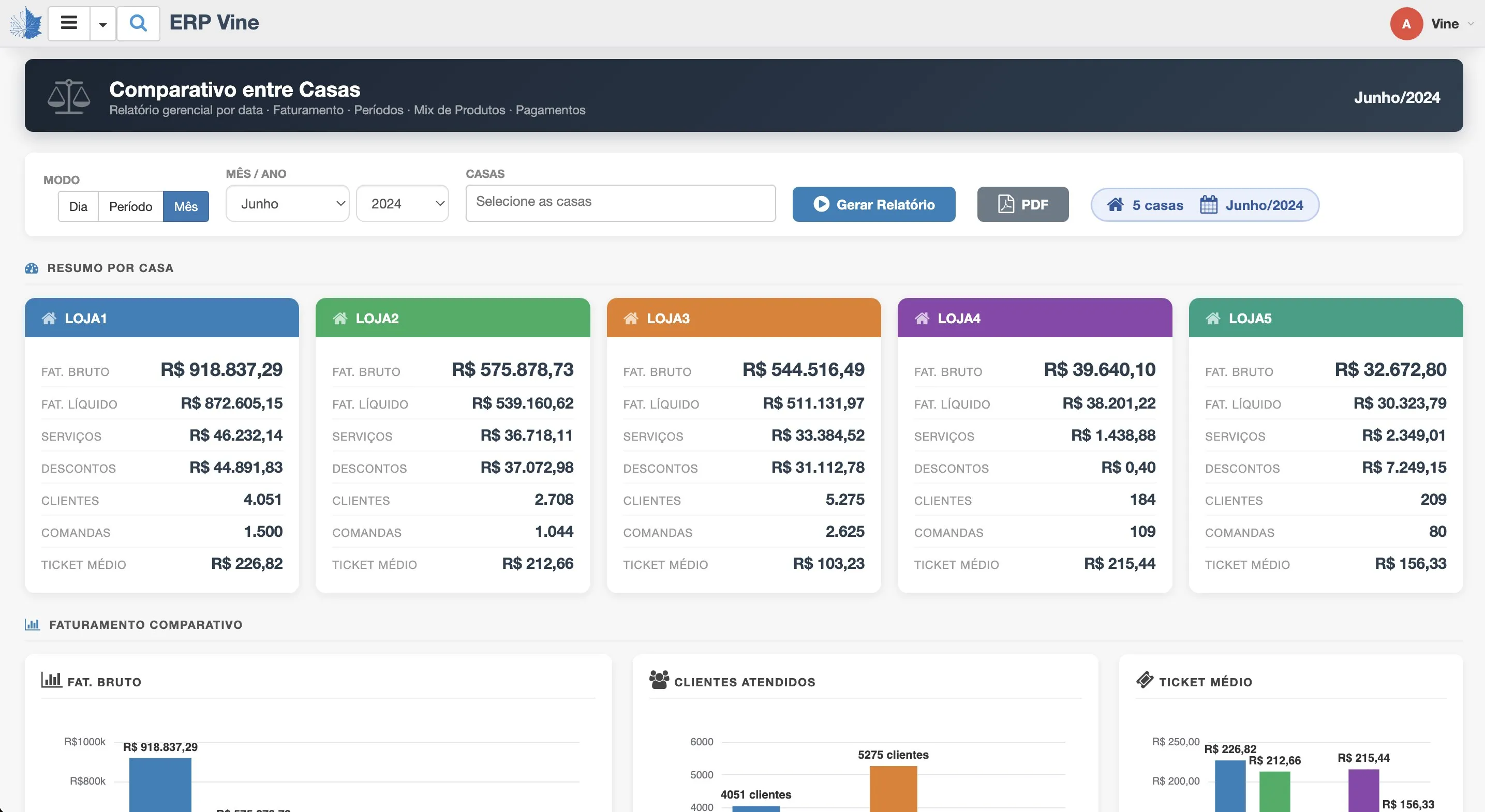Click the red user avatar A
This screenshot has width=1485, height=812.
pos(1406,24)
